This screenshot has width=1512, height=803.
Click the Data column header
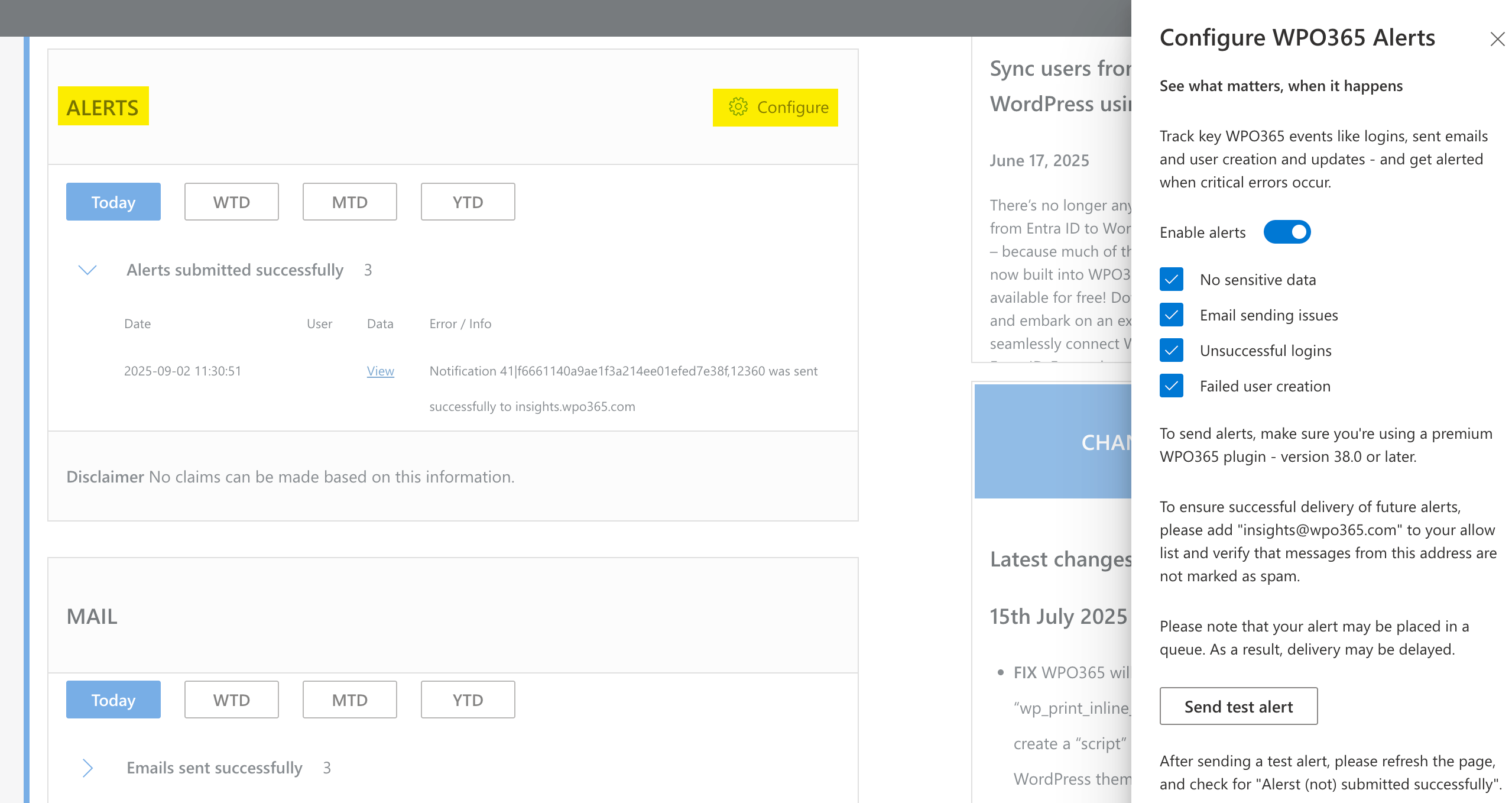pyautogui.click(x=380, y=324)
